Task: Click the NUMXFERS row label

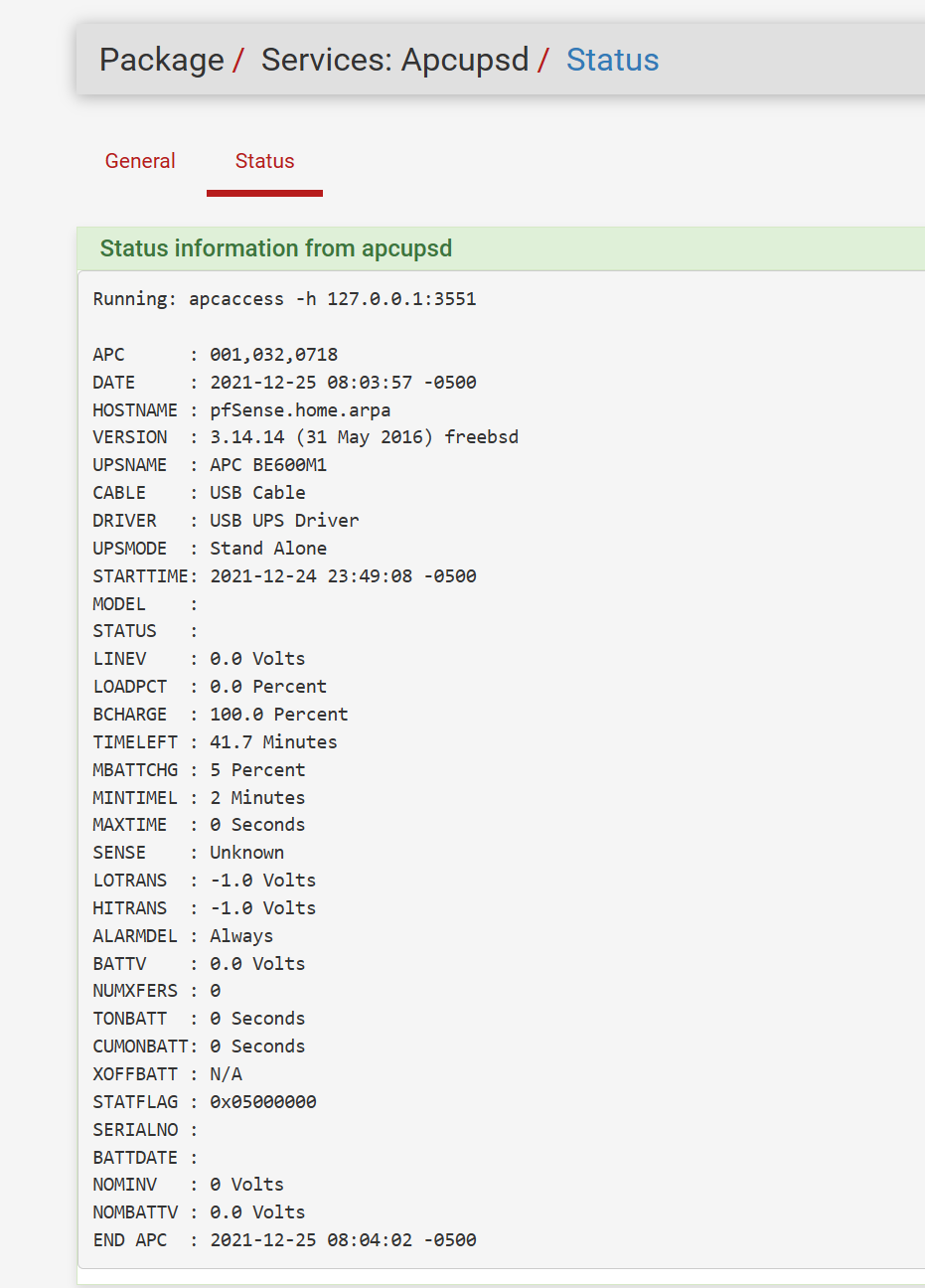Action: [135, 991]
